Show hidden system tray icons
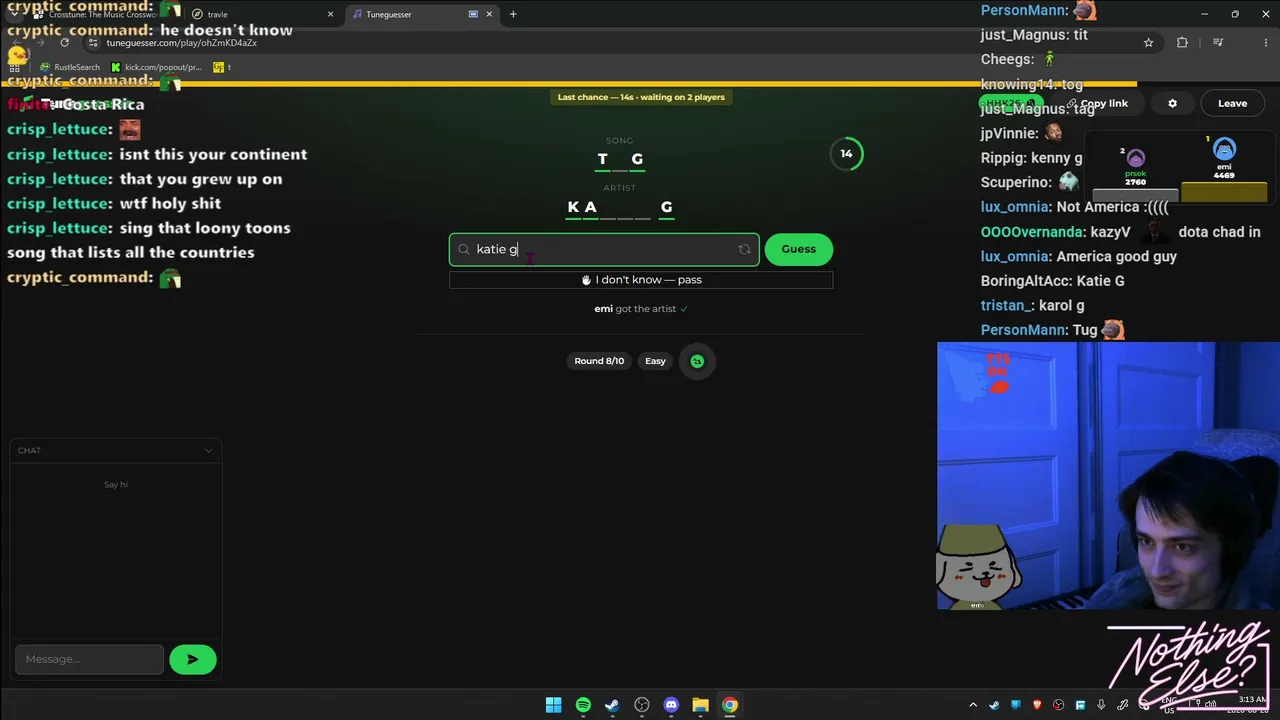Viewport: 1280px width, 720px height. click(x=973, y=705)
